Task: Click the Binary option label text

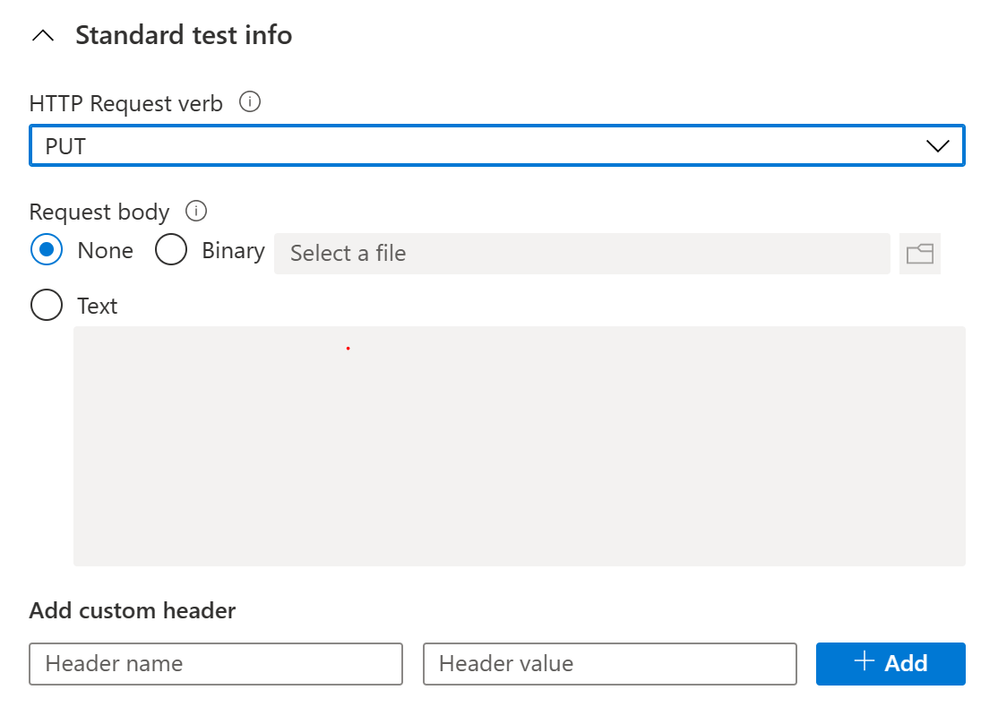Action: tap(233, 251)
